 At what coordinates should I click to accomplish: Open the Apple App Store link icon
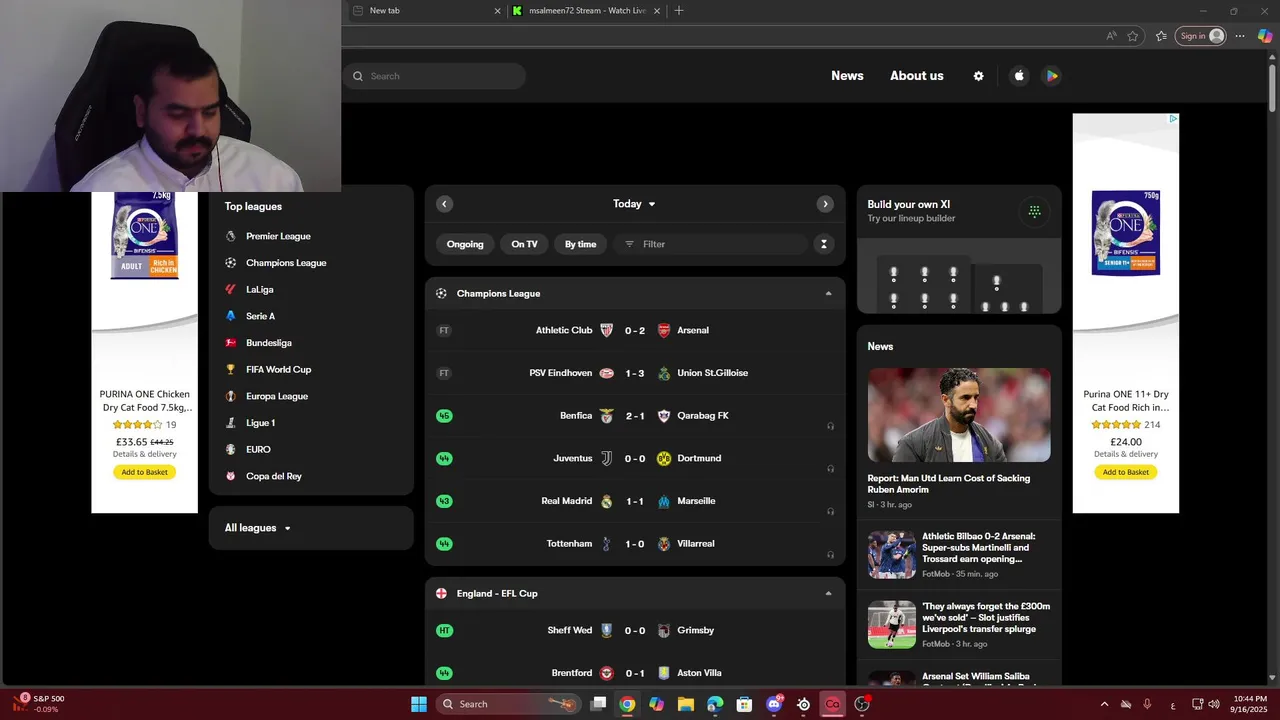pyautogui.click(x=1019, y=76)
